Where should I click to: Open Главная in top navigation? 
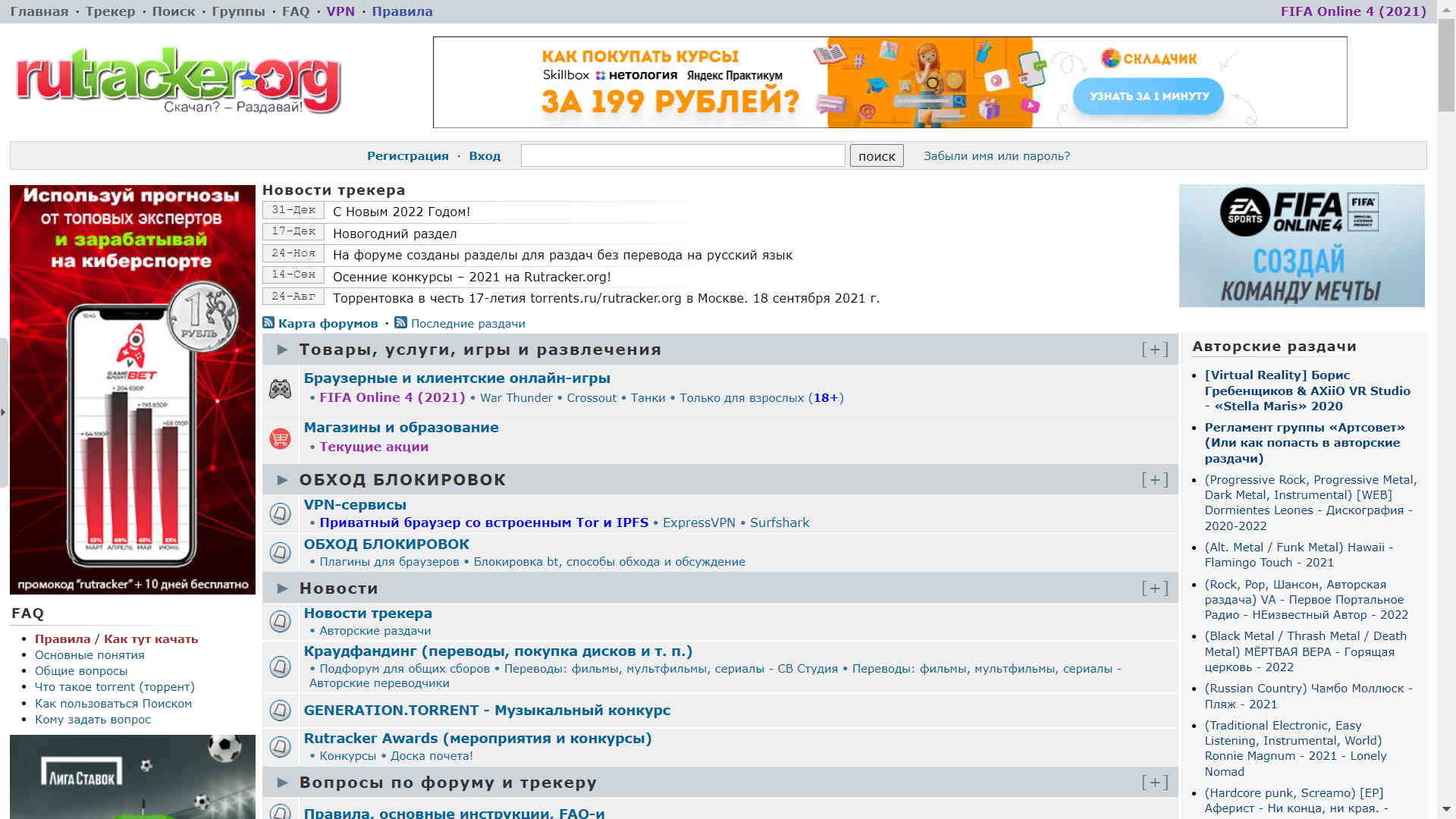39,11
